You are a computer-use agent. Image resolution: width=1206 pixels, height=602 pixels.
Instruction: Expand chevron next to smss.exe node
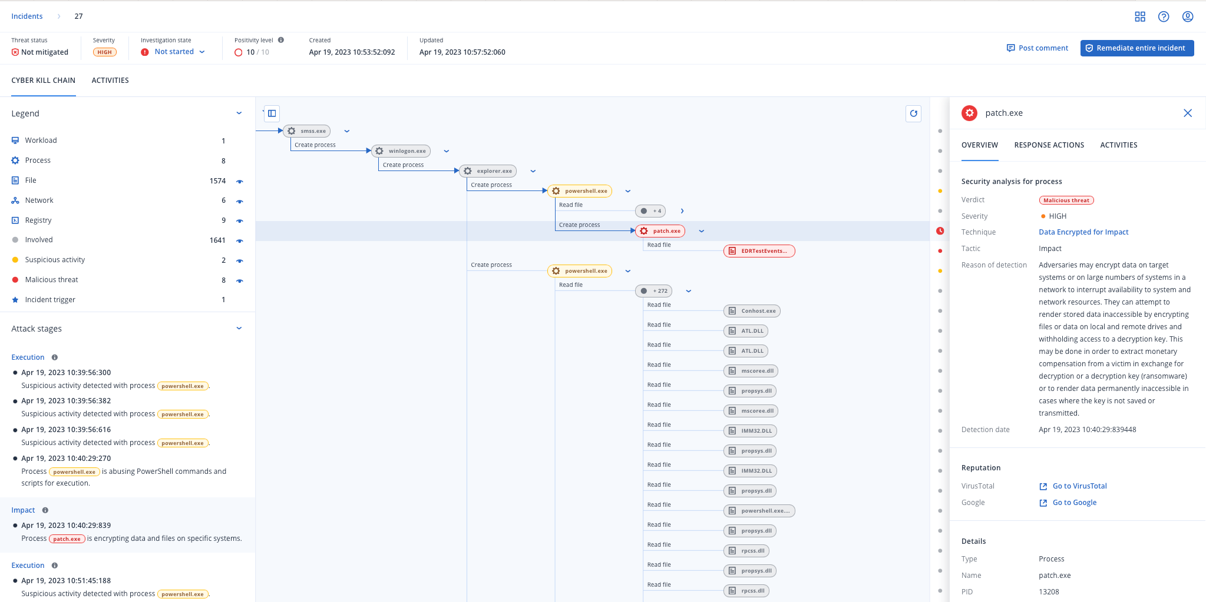pyautogui.click(x=347, y=131)
